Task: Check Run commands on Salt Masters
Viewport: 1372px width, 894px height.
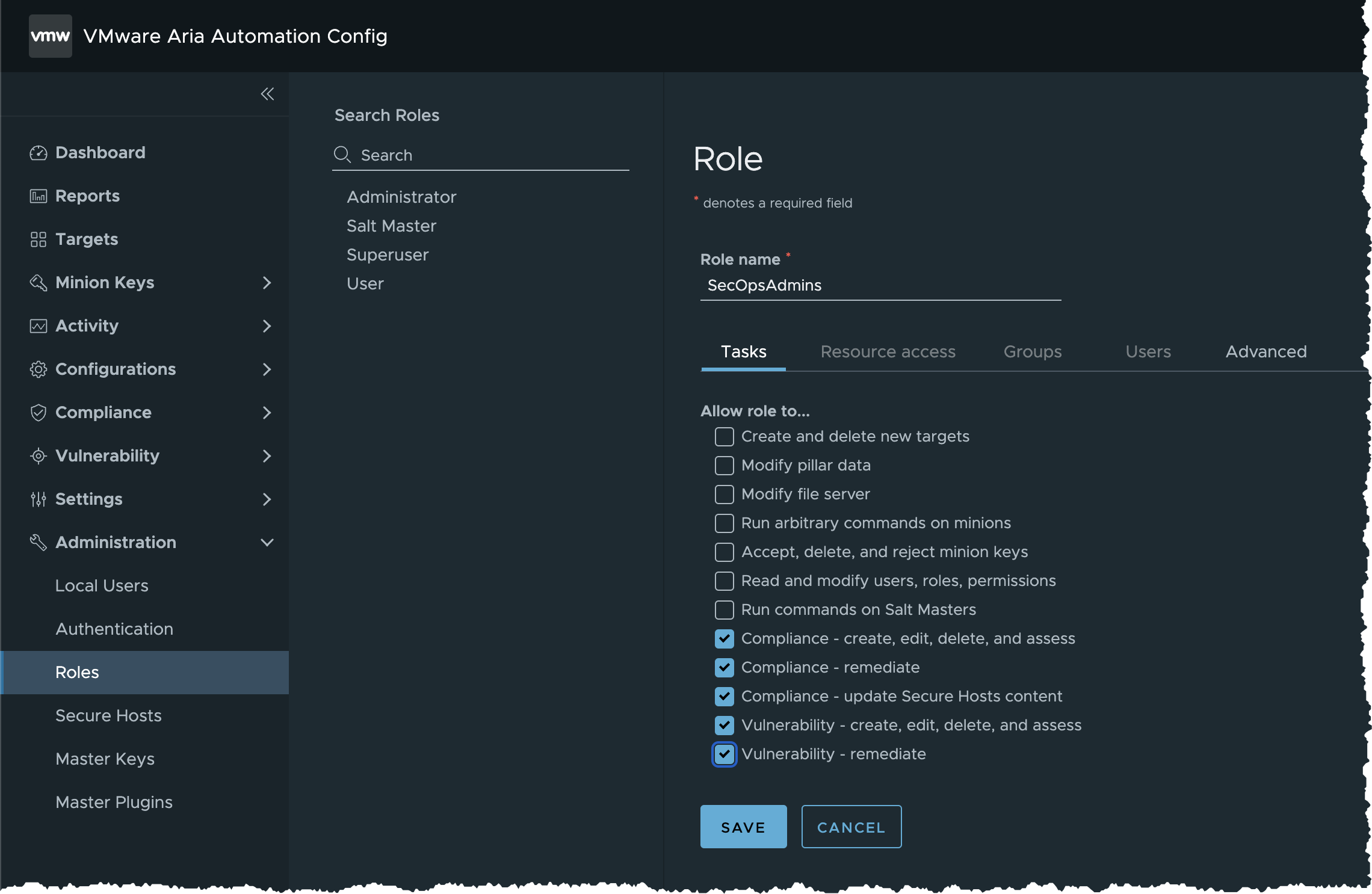Action: 725,610
